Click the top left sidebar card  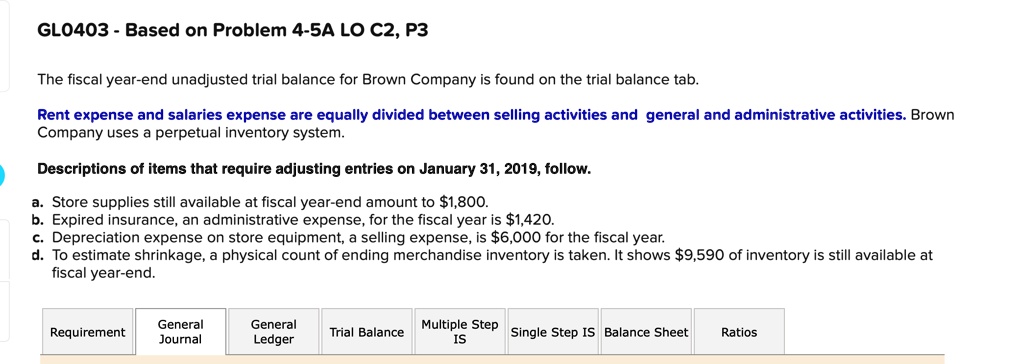4,46
